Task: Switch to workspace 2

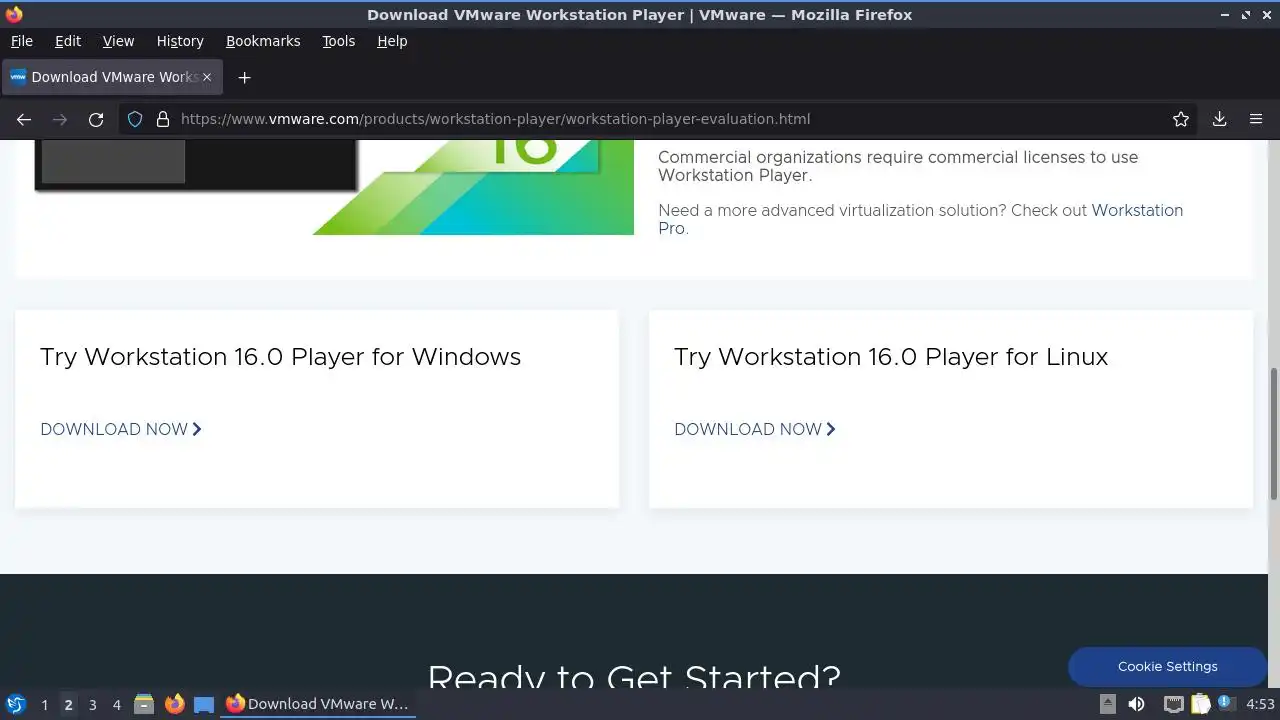Action: (x=68, y=705)
